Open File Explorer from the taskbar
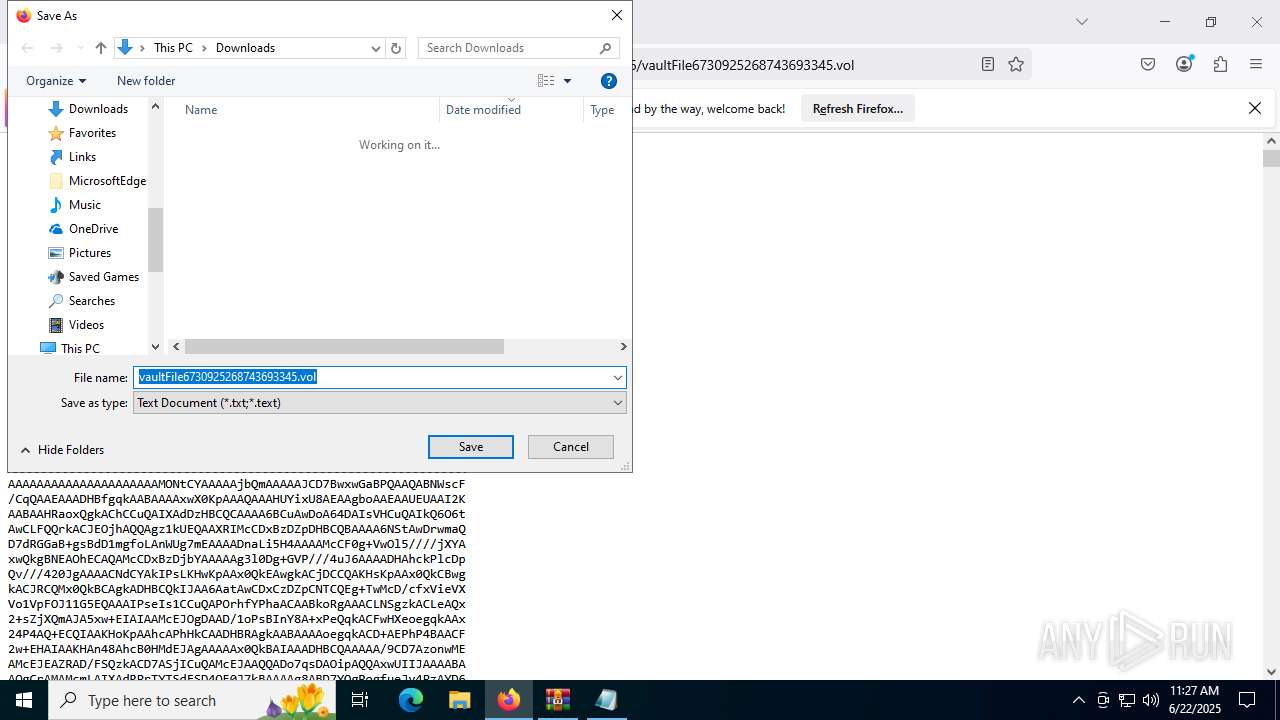1280x720 pixels. click(459, 700)
